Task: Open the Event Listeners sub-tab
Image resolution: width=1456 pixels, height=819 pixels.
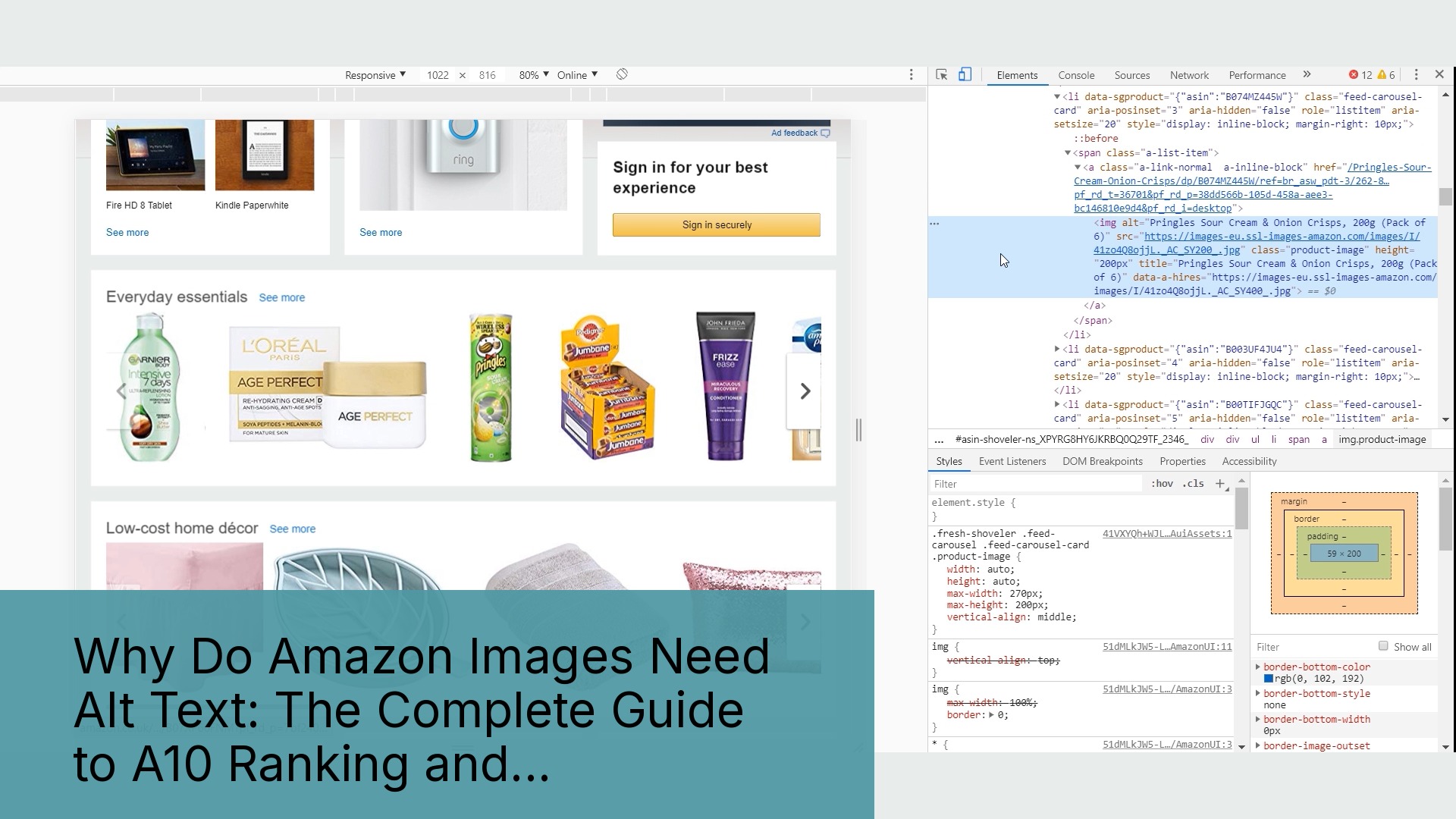Action: point(1012,461)
